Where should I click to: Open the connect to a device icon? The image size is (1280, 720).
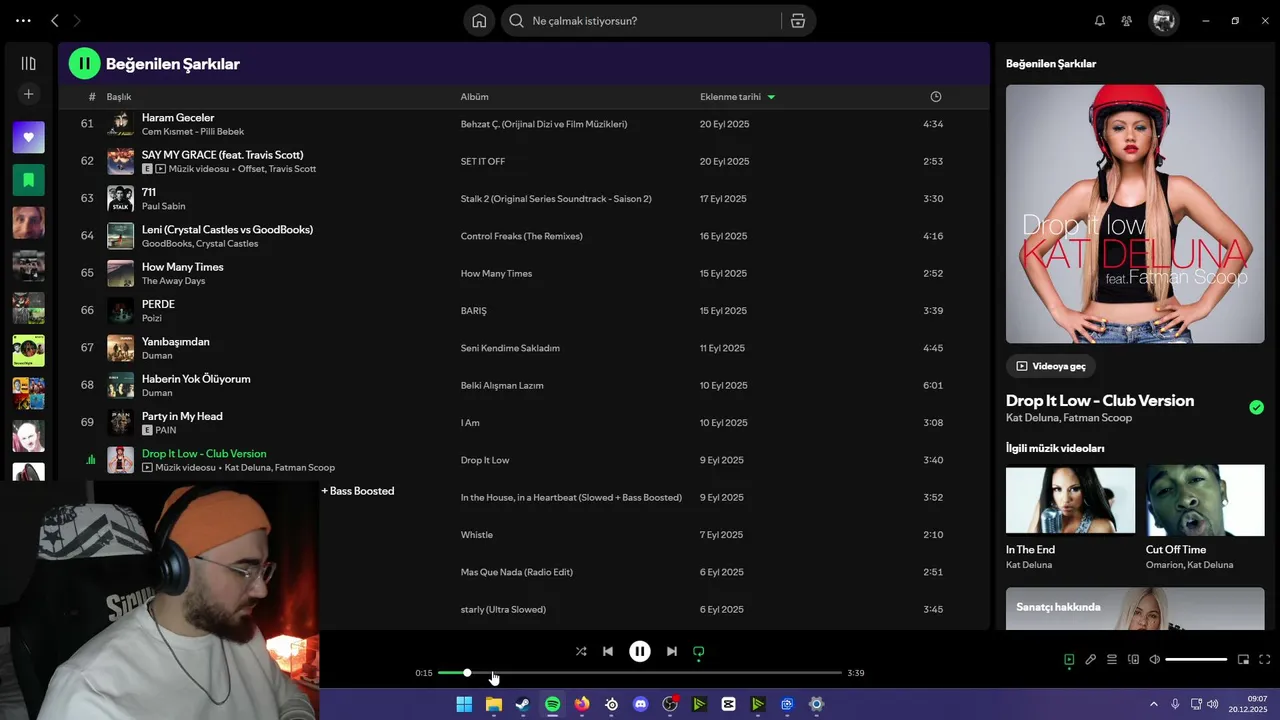(1133, 659)
